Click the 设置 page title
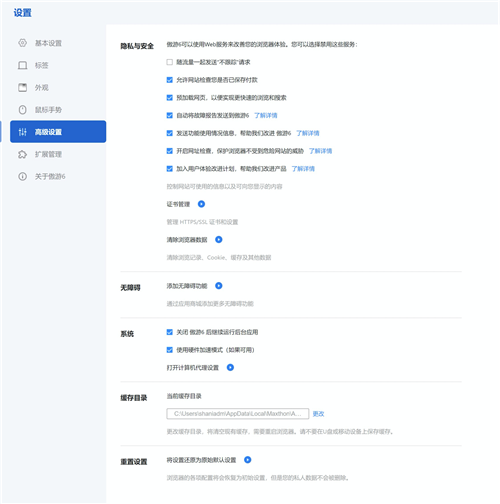Image resolution: width=500 pixels, height=504 pixels. 22,13
